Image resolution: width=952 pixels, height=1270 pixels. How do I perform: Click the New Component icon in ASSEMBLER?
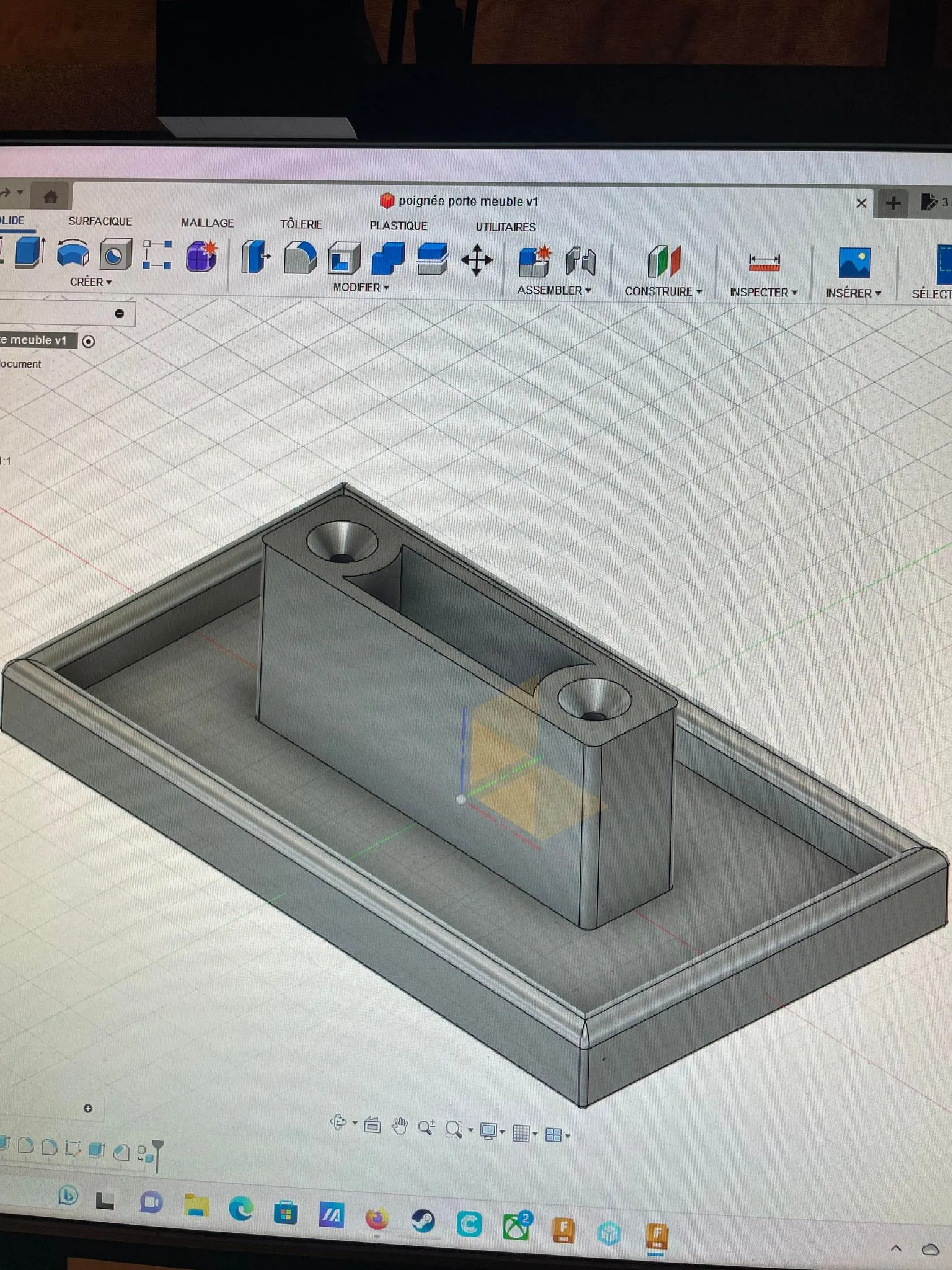(x=535, y=261)
